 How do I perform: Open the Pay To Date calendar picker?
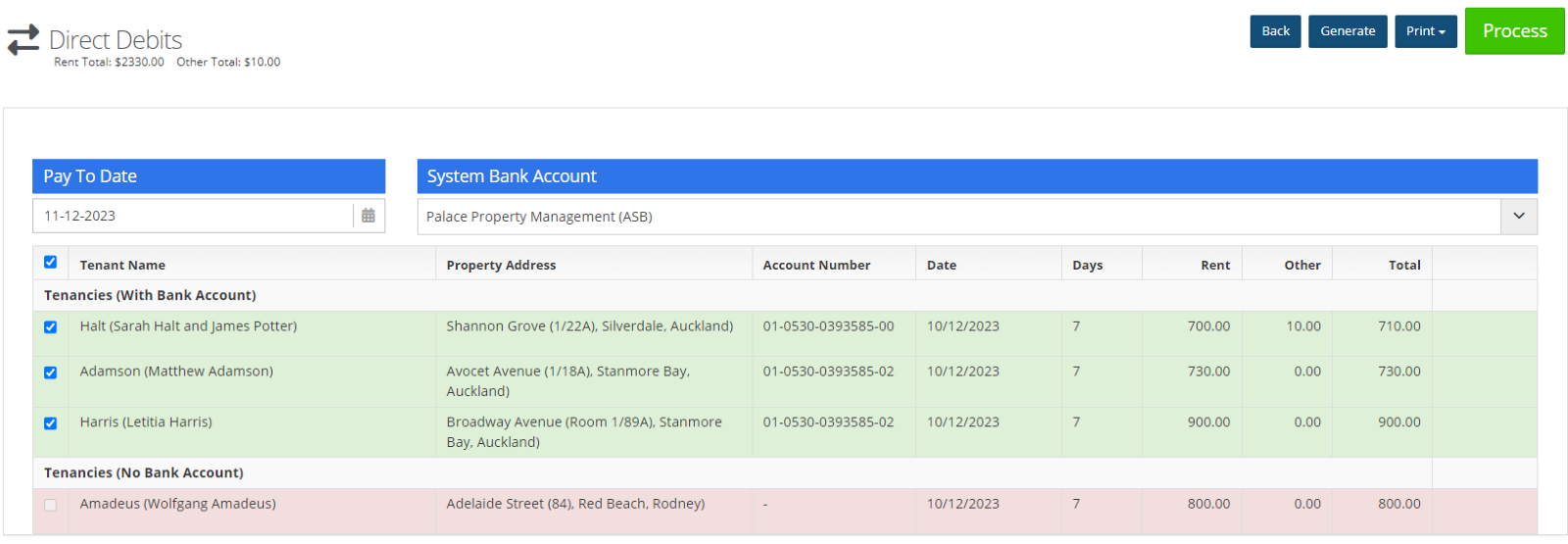coord(368,216)
